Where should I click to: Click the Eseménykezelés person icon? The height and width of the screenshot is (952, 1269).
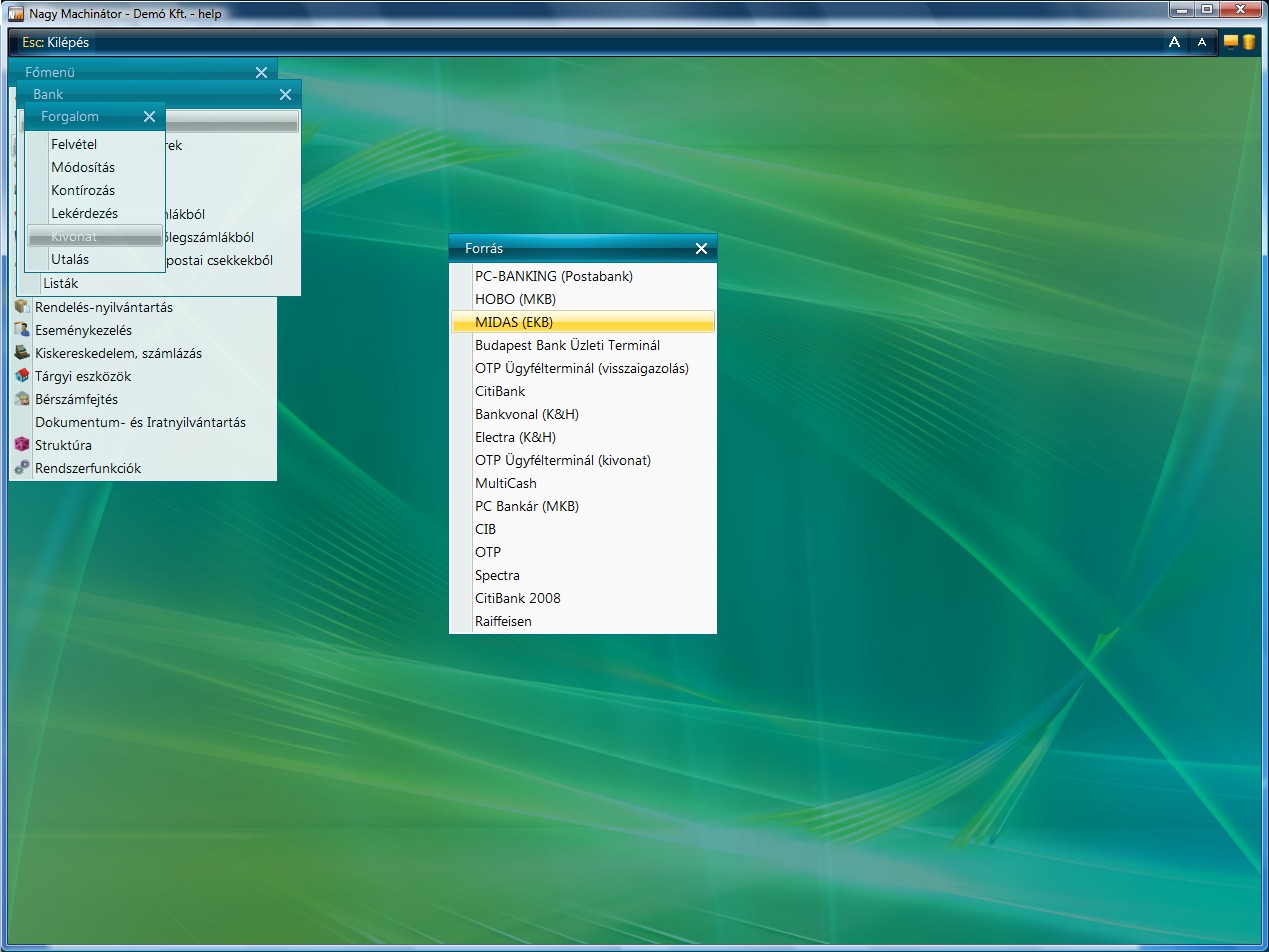pos(21,329)
